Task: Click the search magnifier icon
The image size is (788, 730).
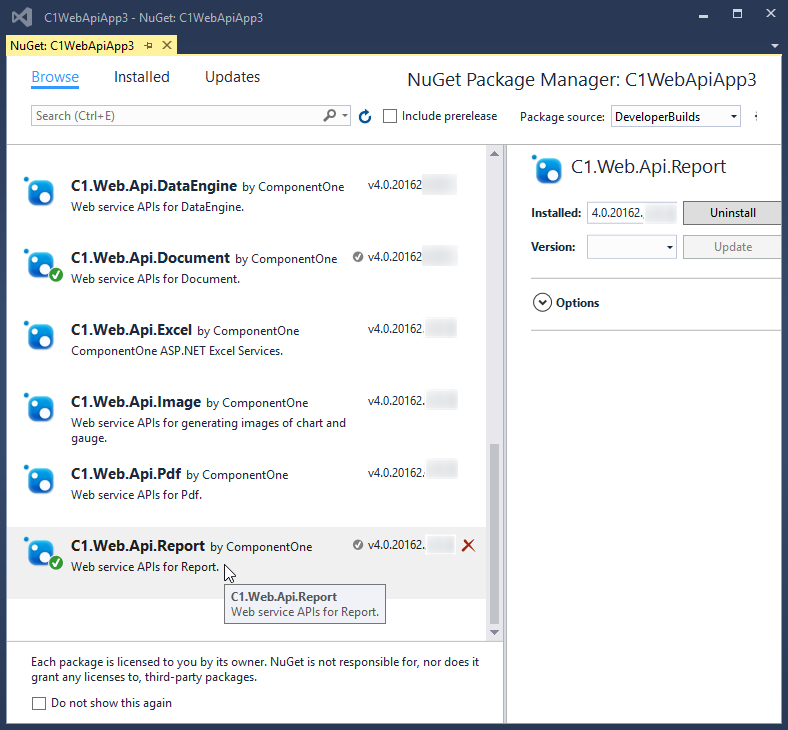Action: (330, 116)
